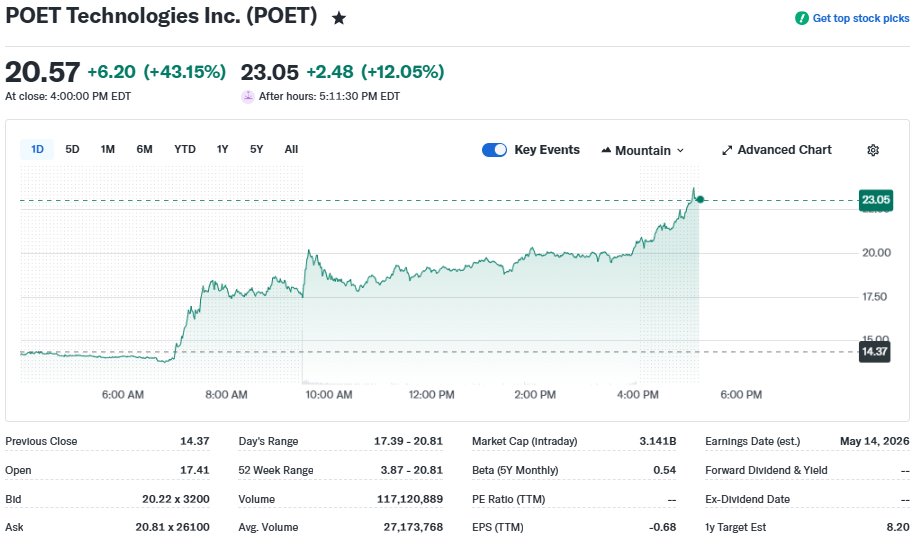Click 1y Target Est value 8.20
Image resolution: width=921 pixels, height=548 pixels.
point(898,527)
